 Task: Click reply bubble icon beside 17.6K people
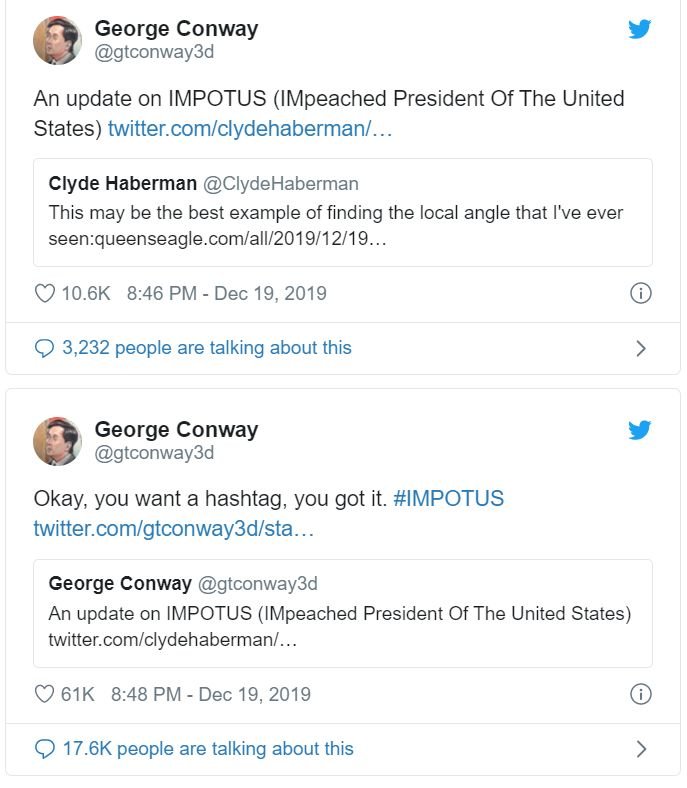[x=44, y=748]
